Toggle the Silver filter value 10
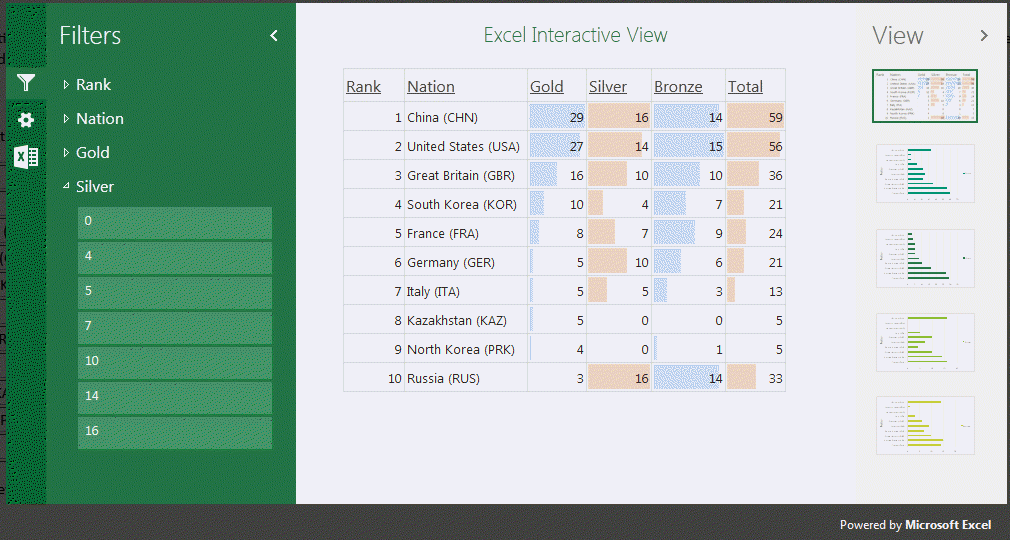The width and height of the screenshot is (1010, 540). pos(175,363)
